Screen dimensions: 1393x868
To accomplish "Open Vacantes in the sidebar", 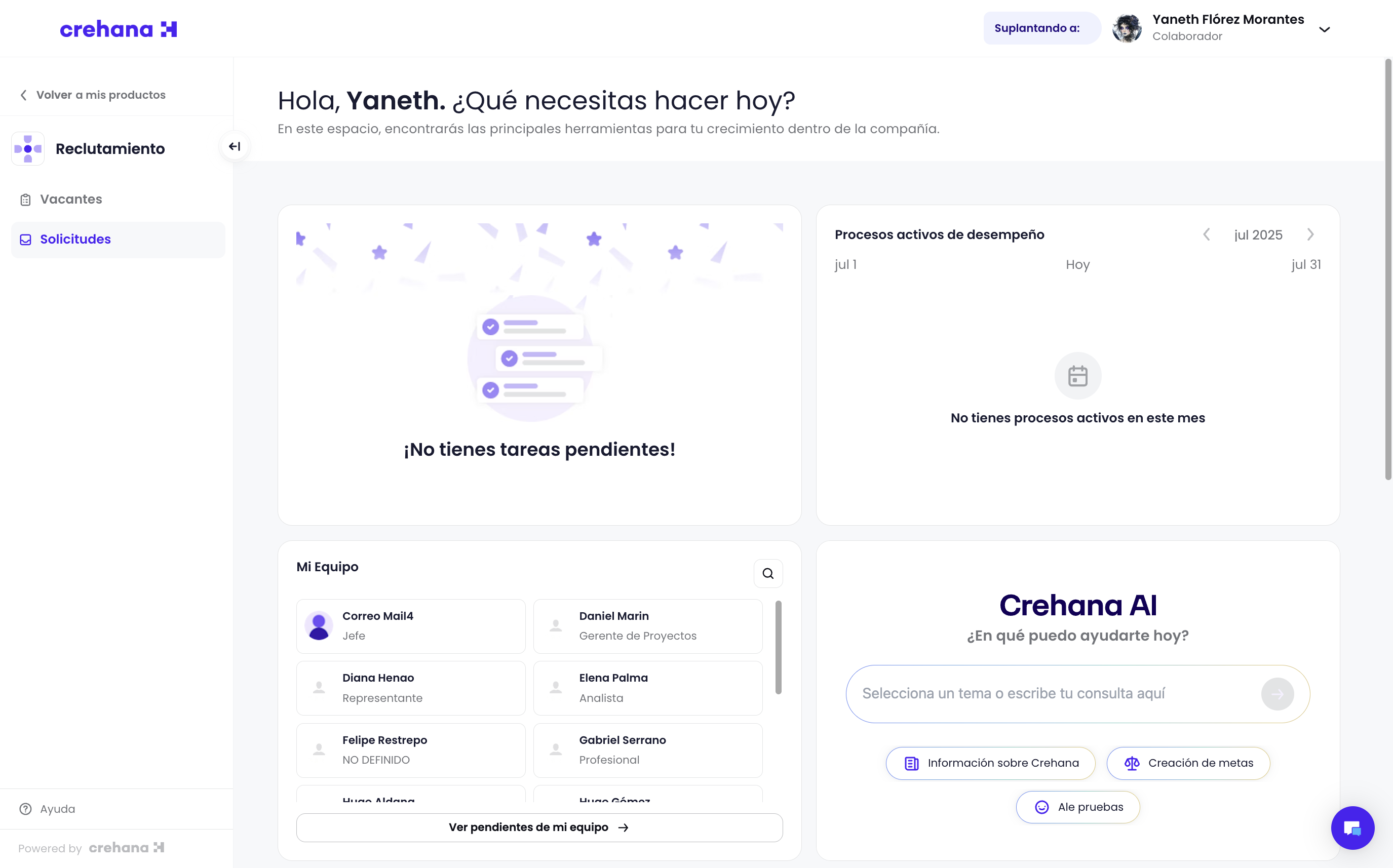I will (118, 199).
